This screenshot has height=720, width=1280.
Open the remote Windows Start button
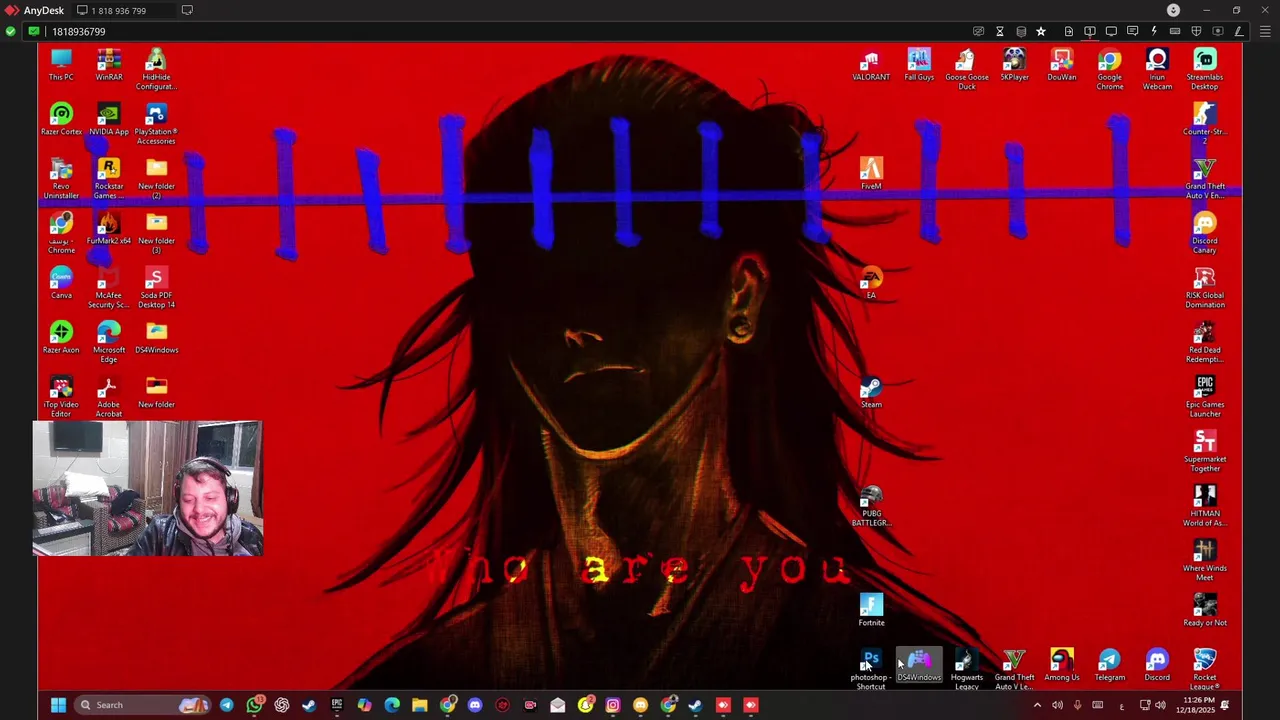pyautogui.click(x=58, y=705)
